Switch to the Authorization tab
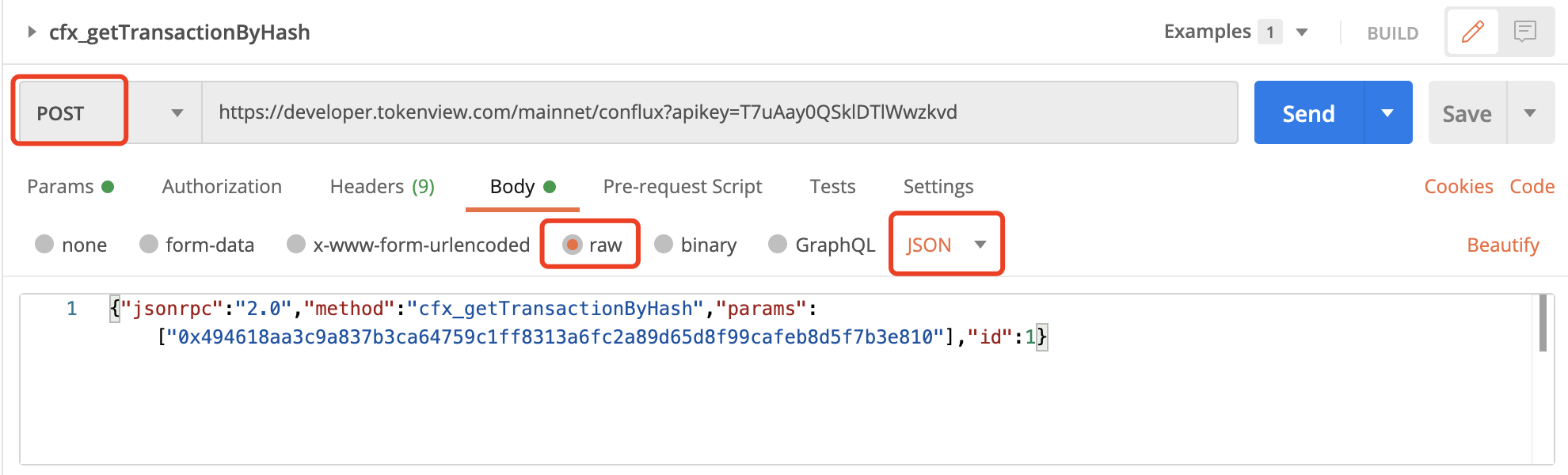 pos(222,187)
